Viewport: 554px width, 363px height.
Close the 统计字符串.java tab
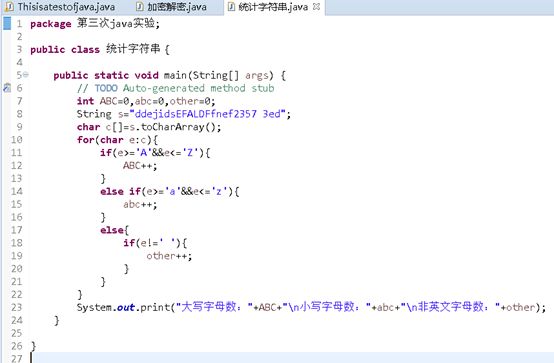(x=317, y=6)
